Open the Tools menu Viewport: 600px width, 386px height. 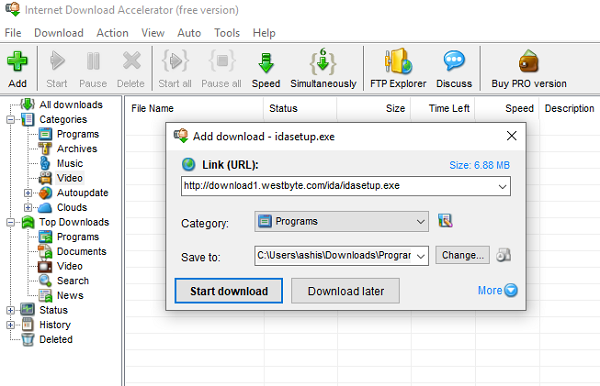pyautogui.click(x=227, y=33)
